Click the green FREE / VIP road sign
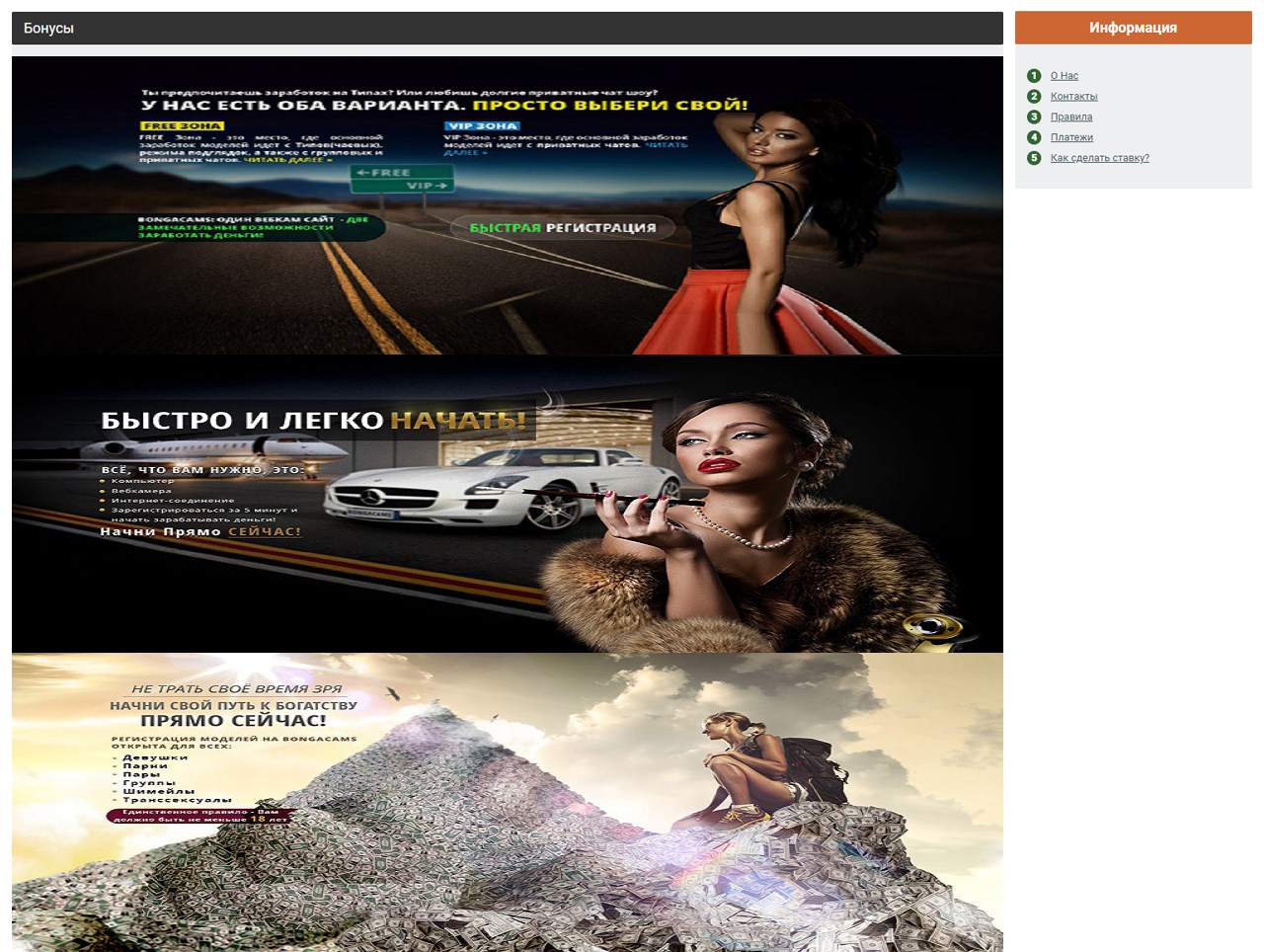 tap(402, 179)
